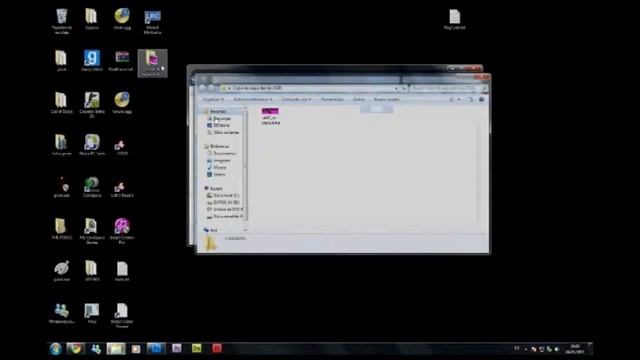Select the CamSpace desktop icon
Image resolution: width=640 pixels, height=360 pixels.
pyautogui.click(x=92, y=187)
